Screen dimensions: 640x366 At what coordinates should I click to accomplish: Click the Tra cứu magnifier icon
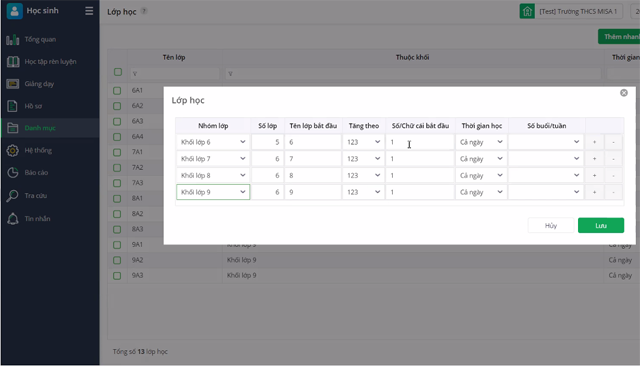[12, 196]
